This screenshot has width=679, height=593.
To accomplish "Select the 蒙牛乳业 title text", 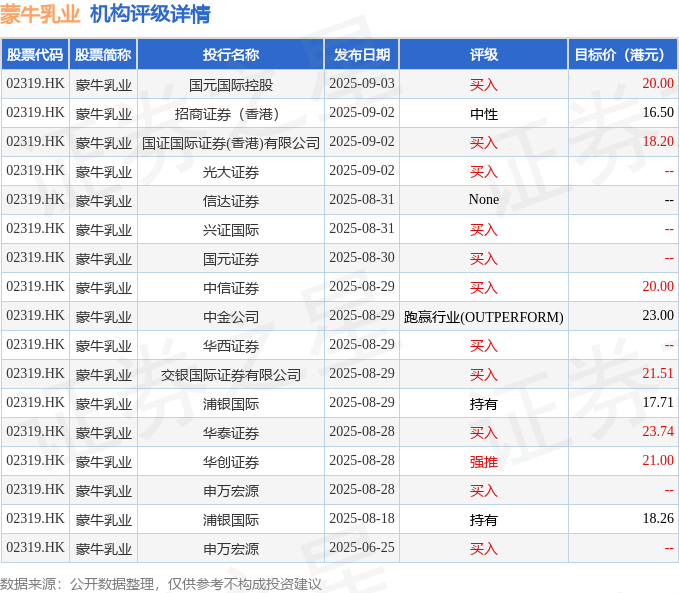I will 40,14.
